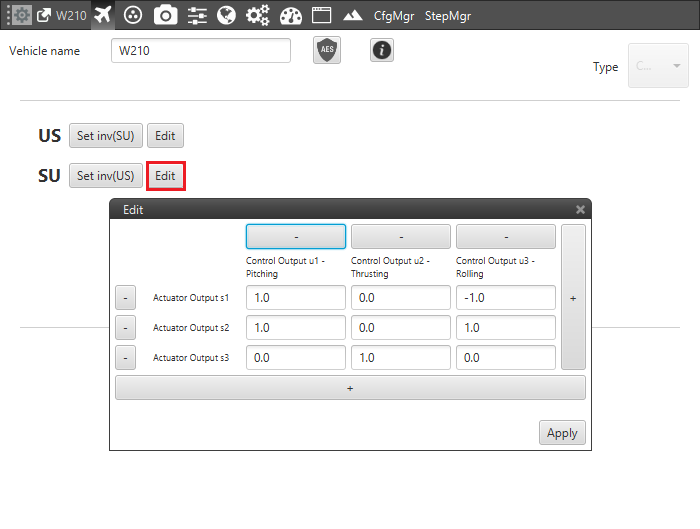This screenshot has width=700, height=529.
Task: Click the Vehicle name input field
Action: click(x=201, y=50)
